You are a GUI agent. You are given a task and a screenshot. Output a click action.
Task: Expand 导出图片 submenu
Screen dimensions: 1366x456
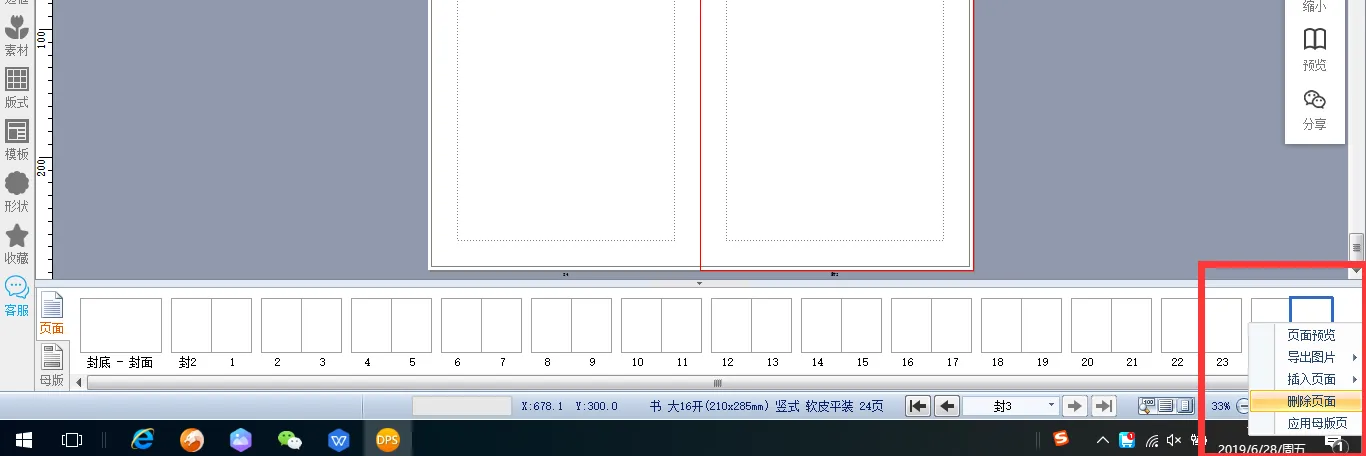coord(1310,357)
